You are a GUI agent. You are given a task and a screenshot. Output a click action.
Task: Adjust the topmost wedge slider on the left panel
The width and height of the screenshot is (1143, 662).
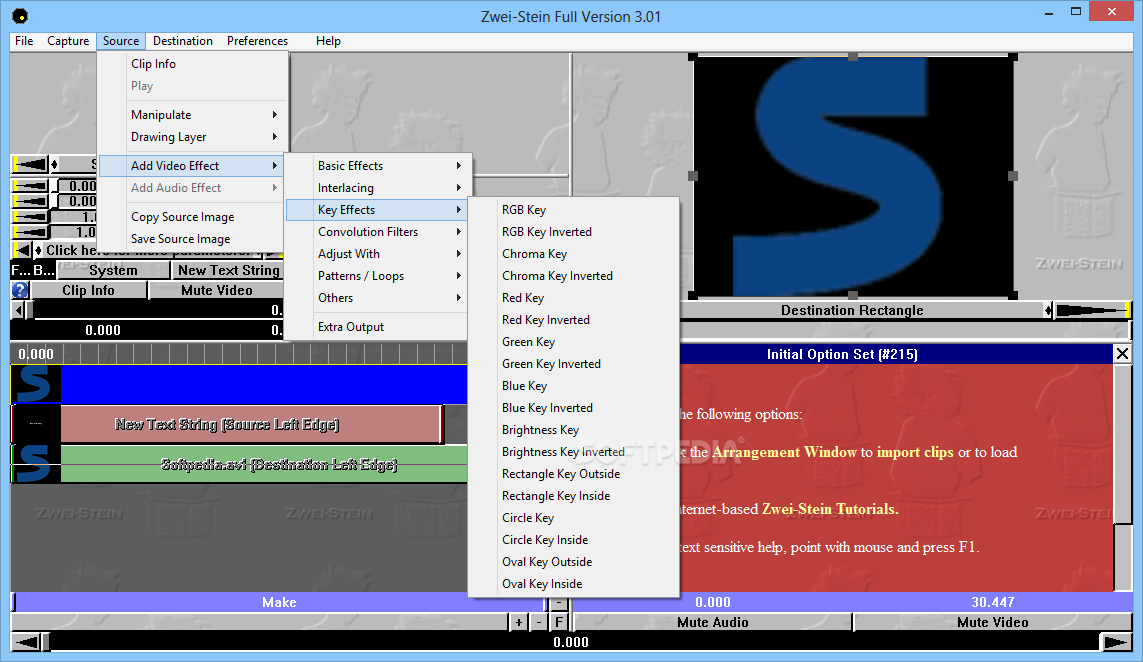[30, 164]
